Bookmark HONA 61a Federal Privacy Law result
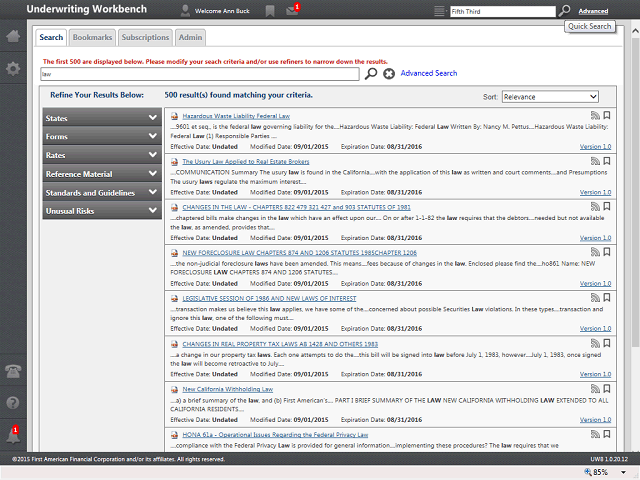The width and height of the screenshot is (640, 480). coord(607,434)
